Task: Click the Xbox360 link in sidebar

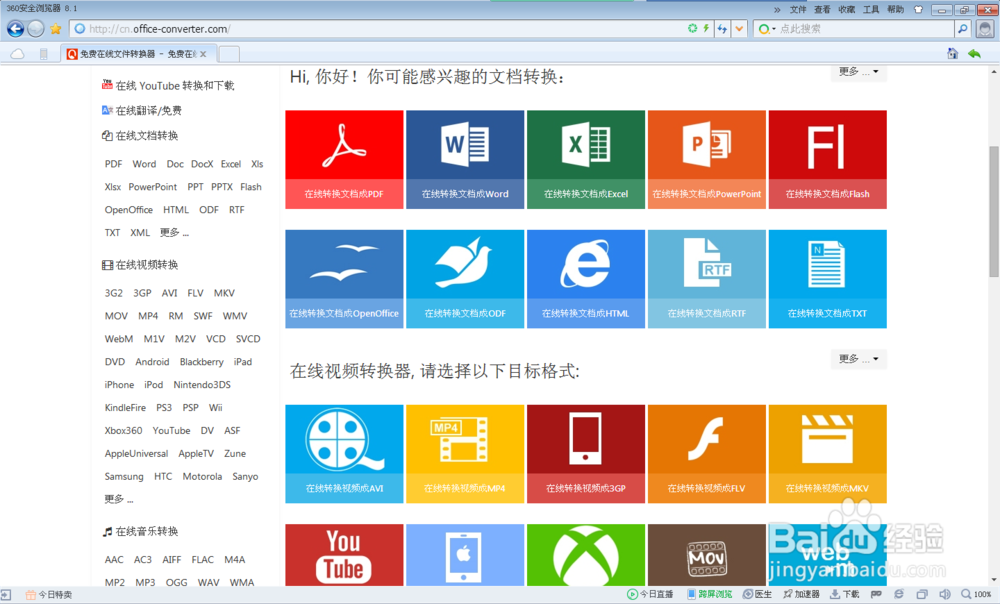Action: pyautogui.click(x=123, y=431)
